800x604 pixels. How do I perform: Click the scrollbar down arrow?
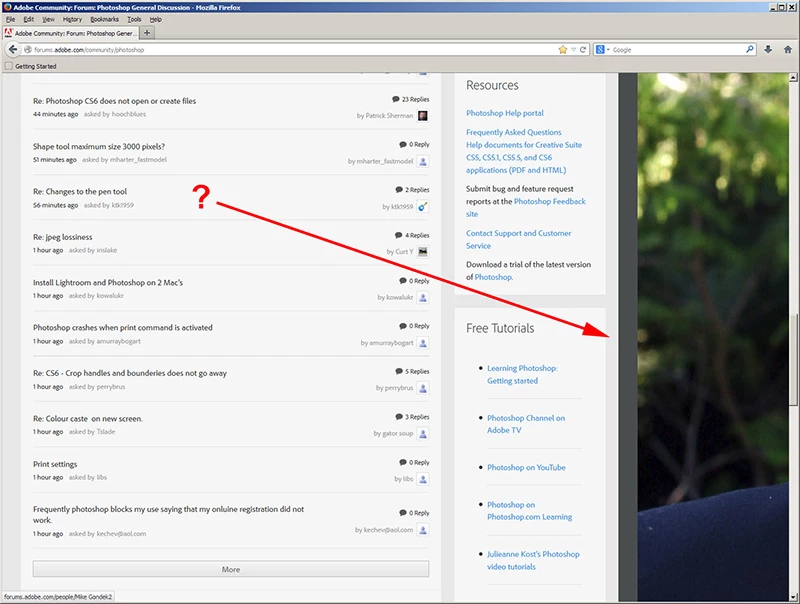[793, 596]
